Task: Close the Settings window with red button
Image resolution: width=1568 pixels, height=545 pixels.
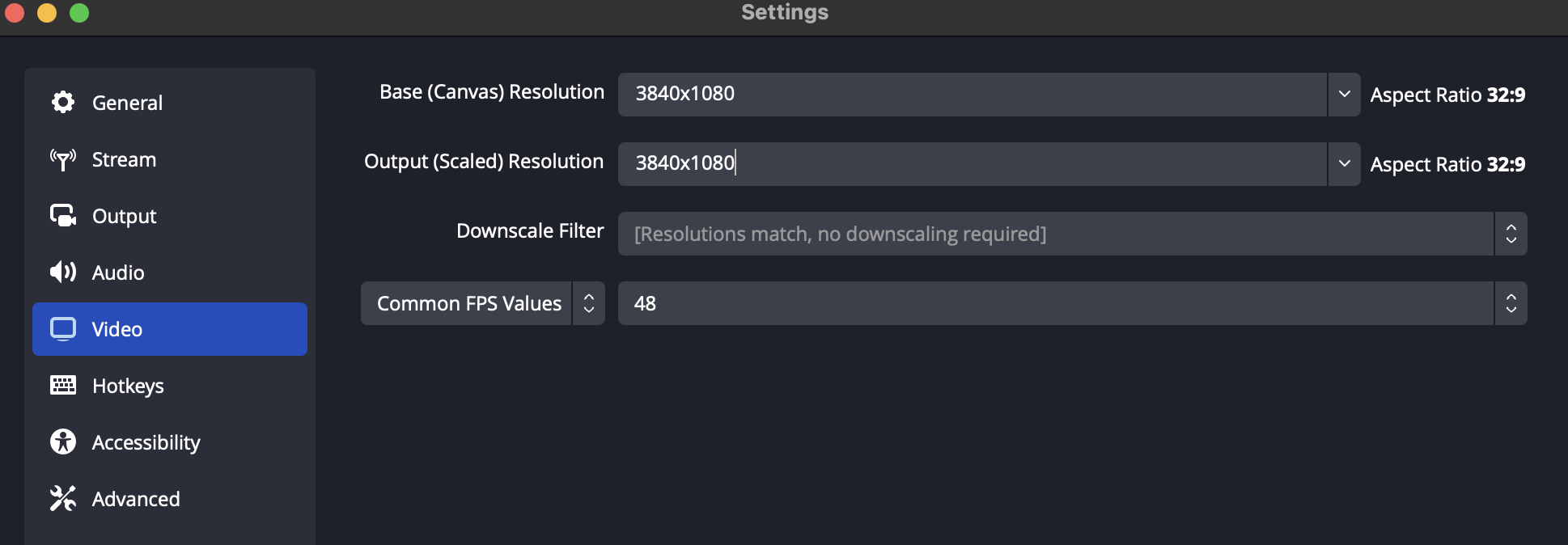Action: pos(15,13)
